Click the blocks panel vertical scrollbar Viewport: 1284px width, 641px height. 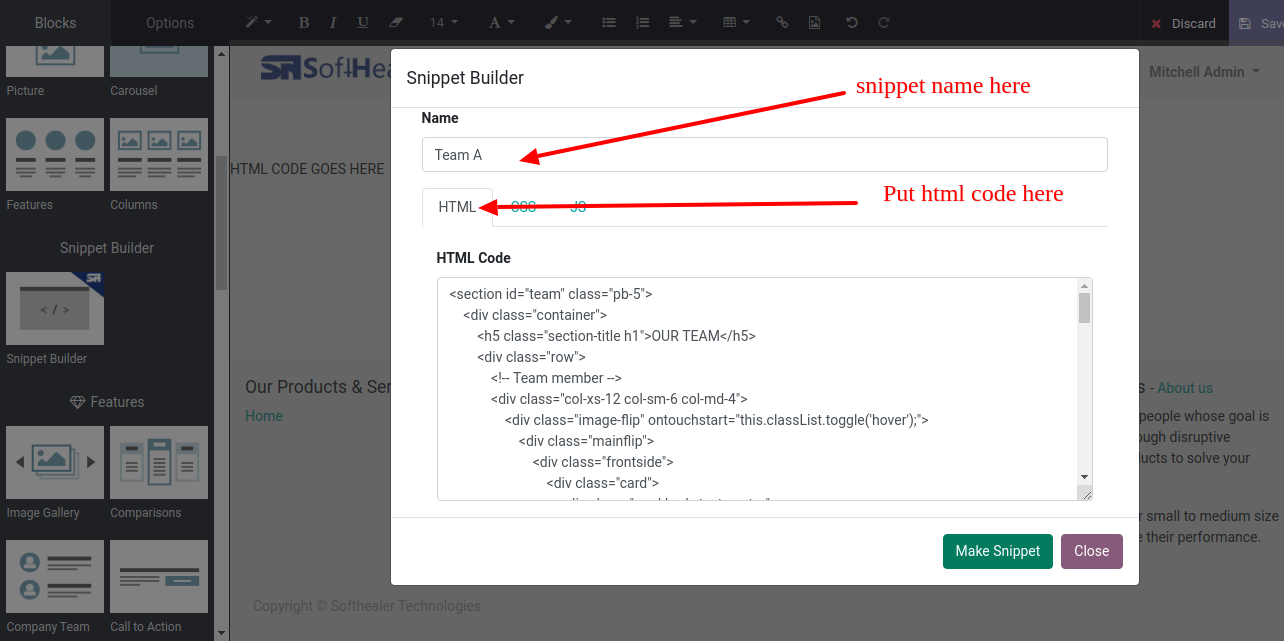221,222
